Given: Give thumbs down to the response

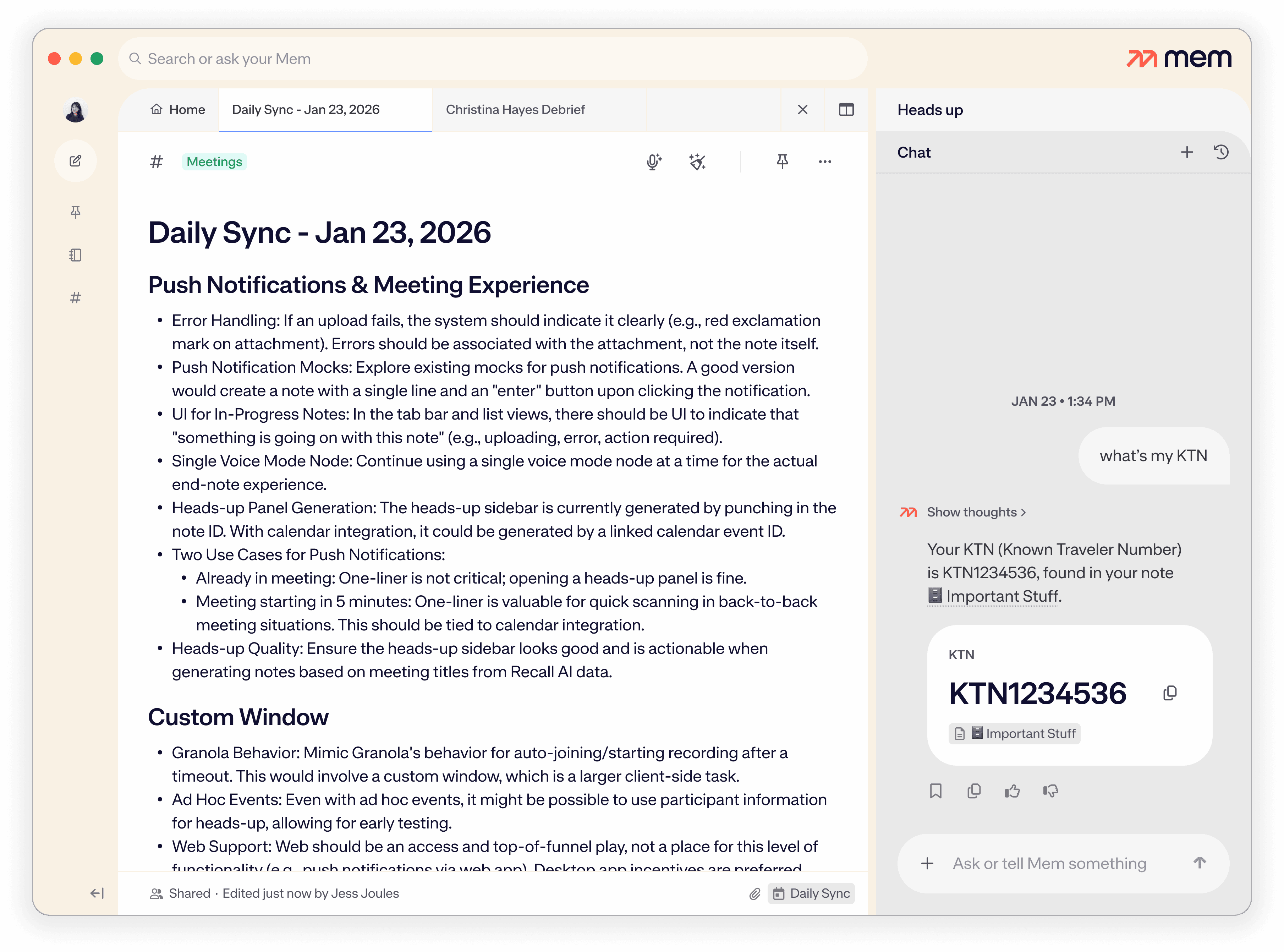Looking at the screenshot, I should coord(1051,790).
